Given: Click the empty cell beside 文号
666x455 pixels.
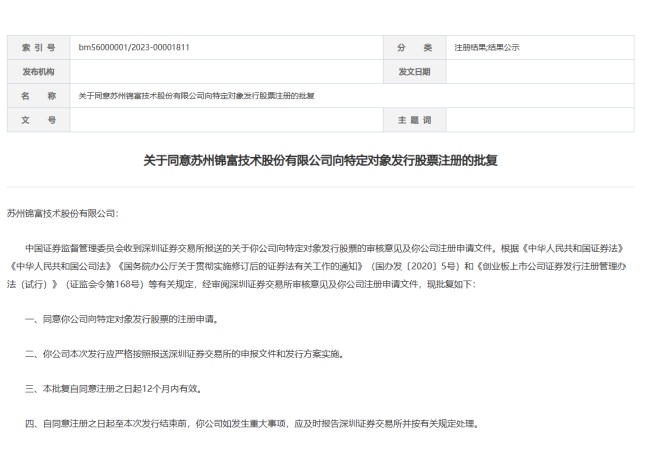Looking at the screenshot, I should (x=226, y=120).
